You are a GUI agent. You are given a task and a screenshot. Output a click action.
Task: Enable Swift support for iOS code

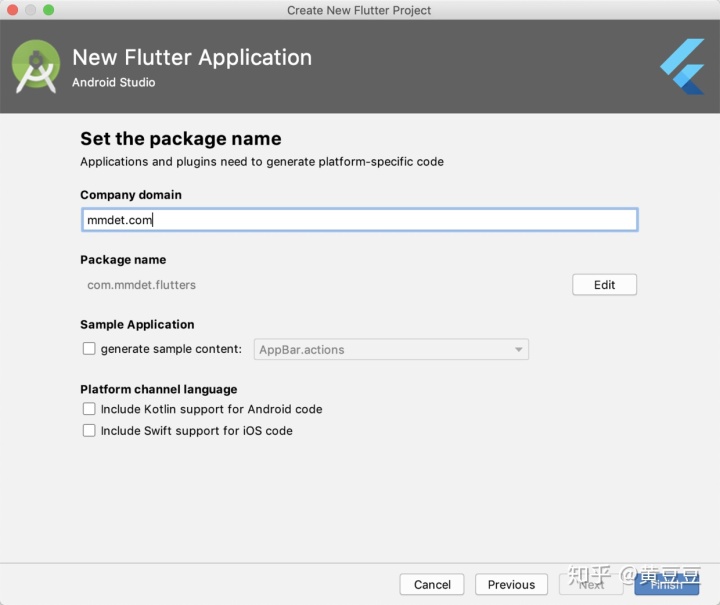click(x=89, y=430)
